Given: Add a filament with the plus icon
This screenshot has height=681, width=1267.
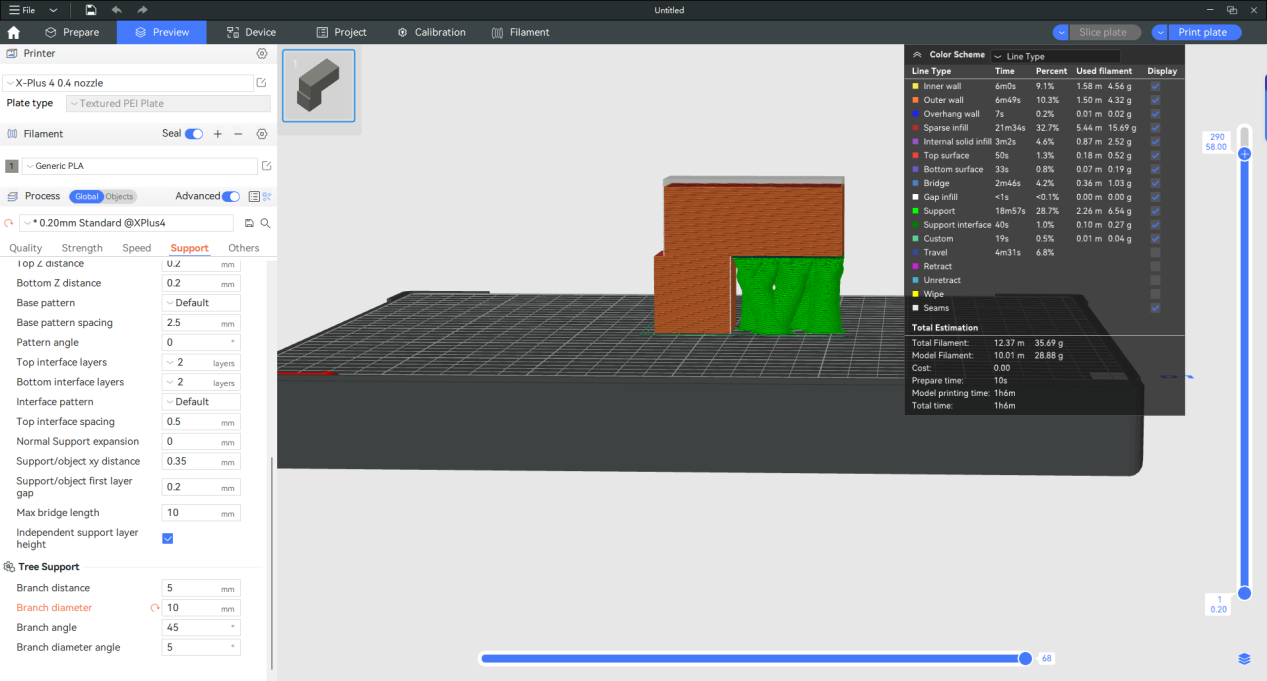Looking at the screenshot, I should click(218, 134).
